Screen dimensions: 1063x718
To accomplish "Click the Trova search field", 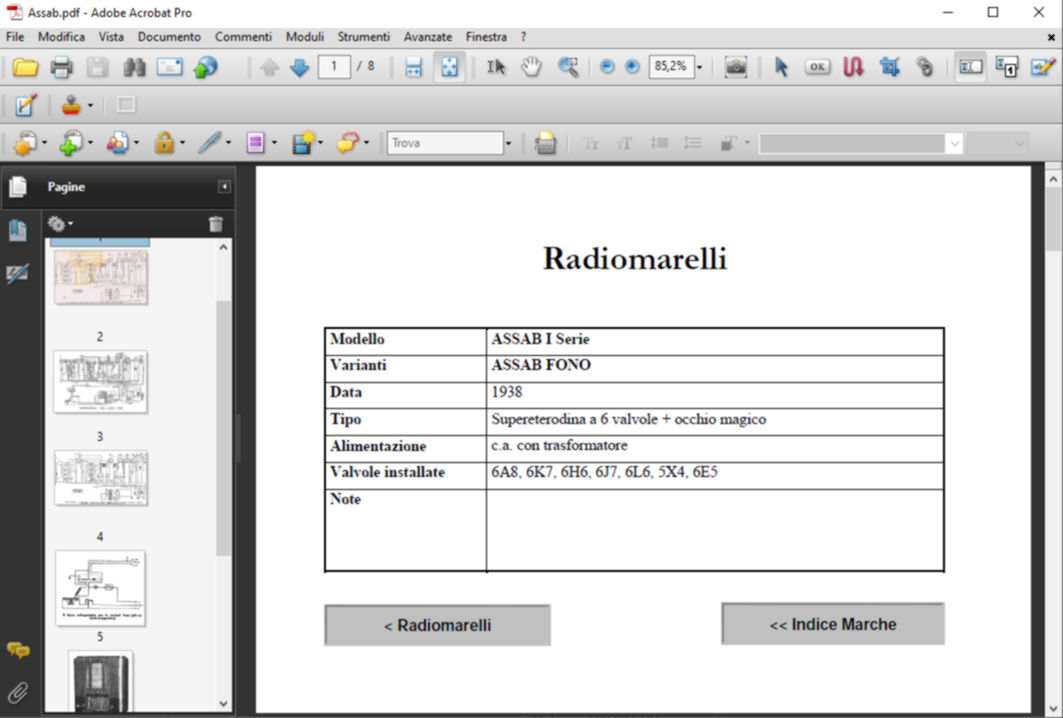I will (445, 143).
